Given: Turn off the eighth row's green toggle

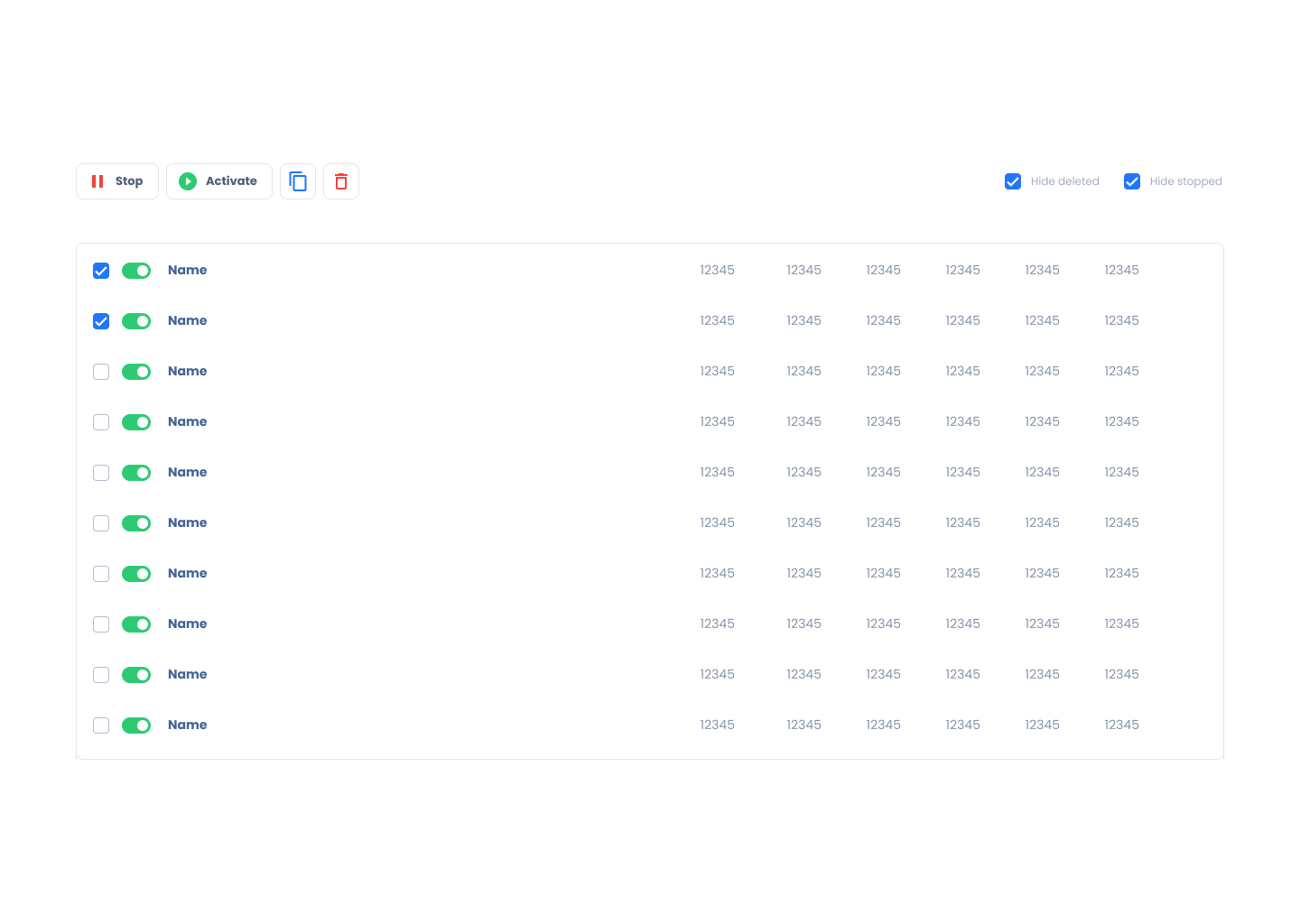Looking at the screenshot, I should [136, 624].
